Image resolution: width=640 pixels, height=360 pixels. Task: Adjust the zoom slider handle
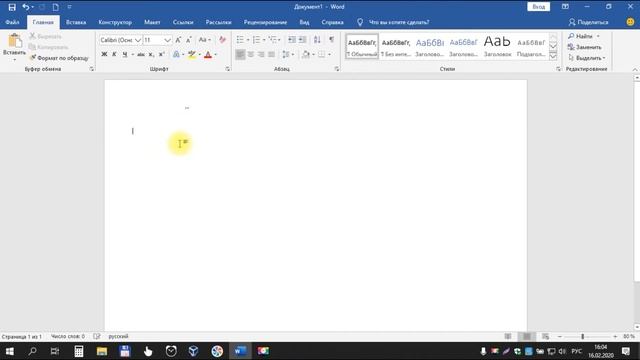pos(582,336)
